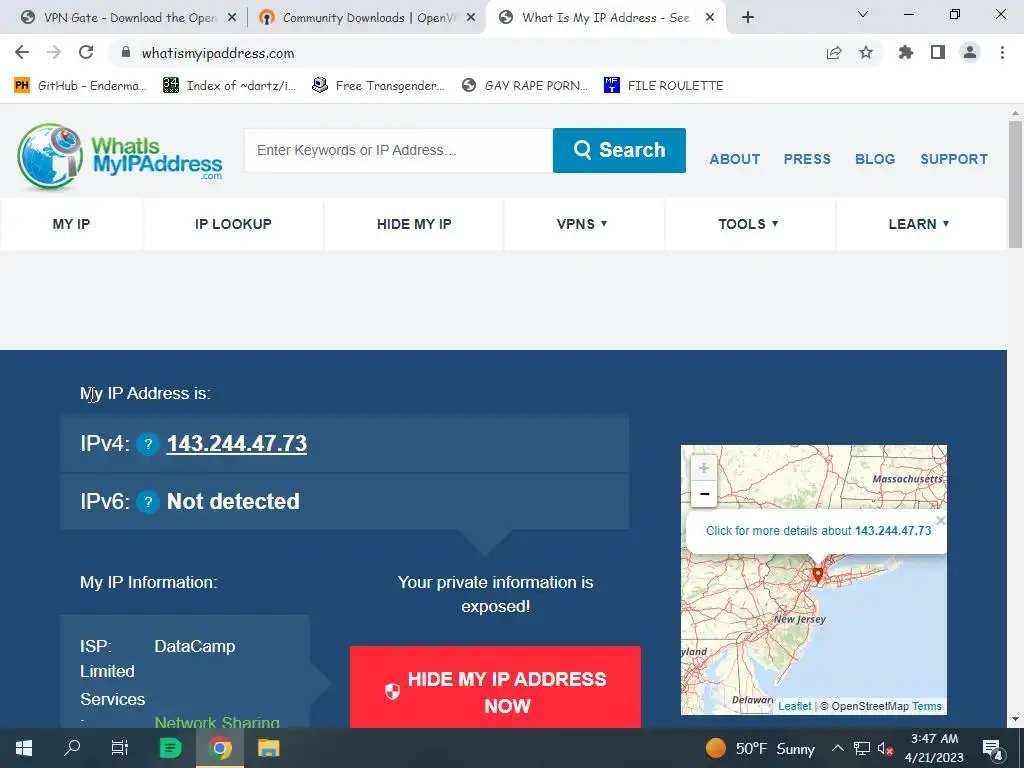Close the VPN Gate tab
This screenshot has width=1024, height=768.
(x=232, y=18)
